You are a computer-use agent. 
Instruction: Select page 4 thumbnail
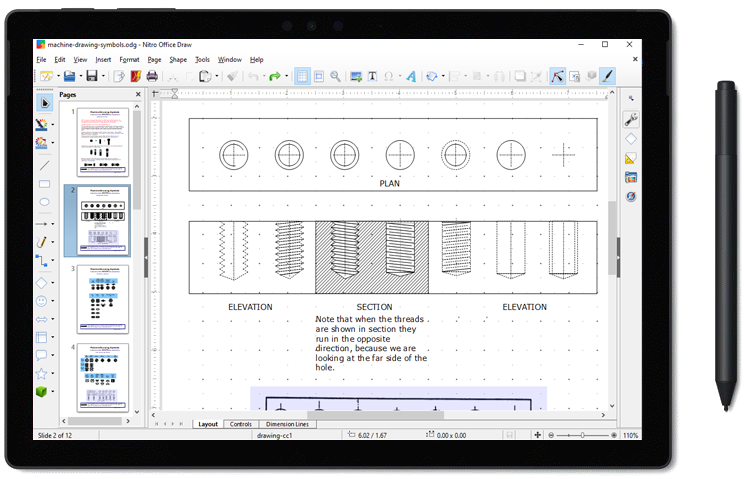tap(103, 378)
